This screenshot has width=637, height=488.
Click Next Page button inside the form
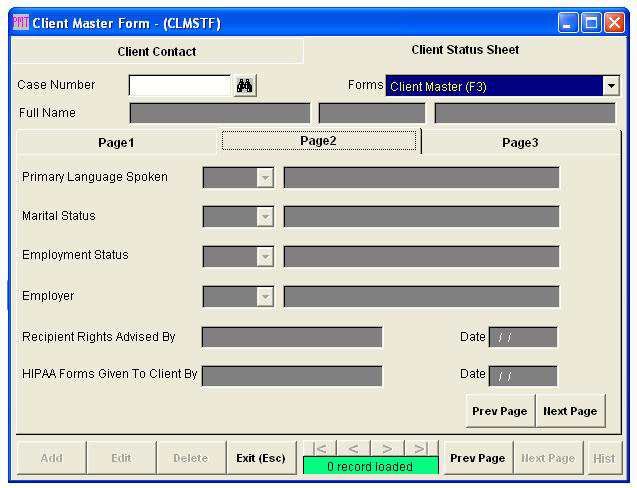[x=569, y=411]
